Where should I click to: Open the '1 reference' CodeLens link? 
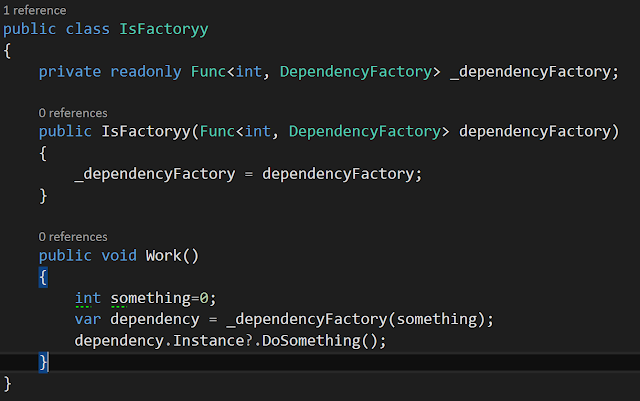(35, 10)
